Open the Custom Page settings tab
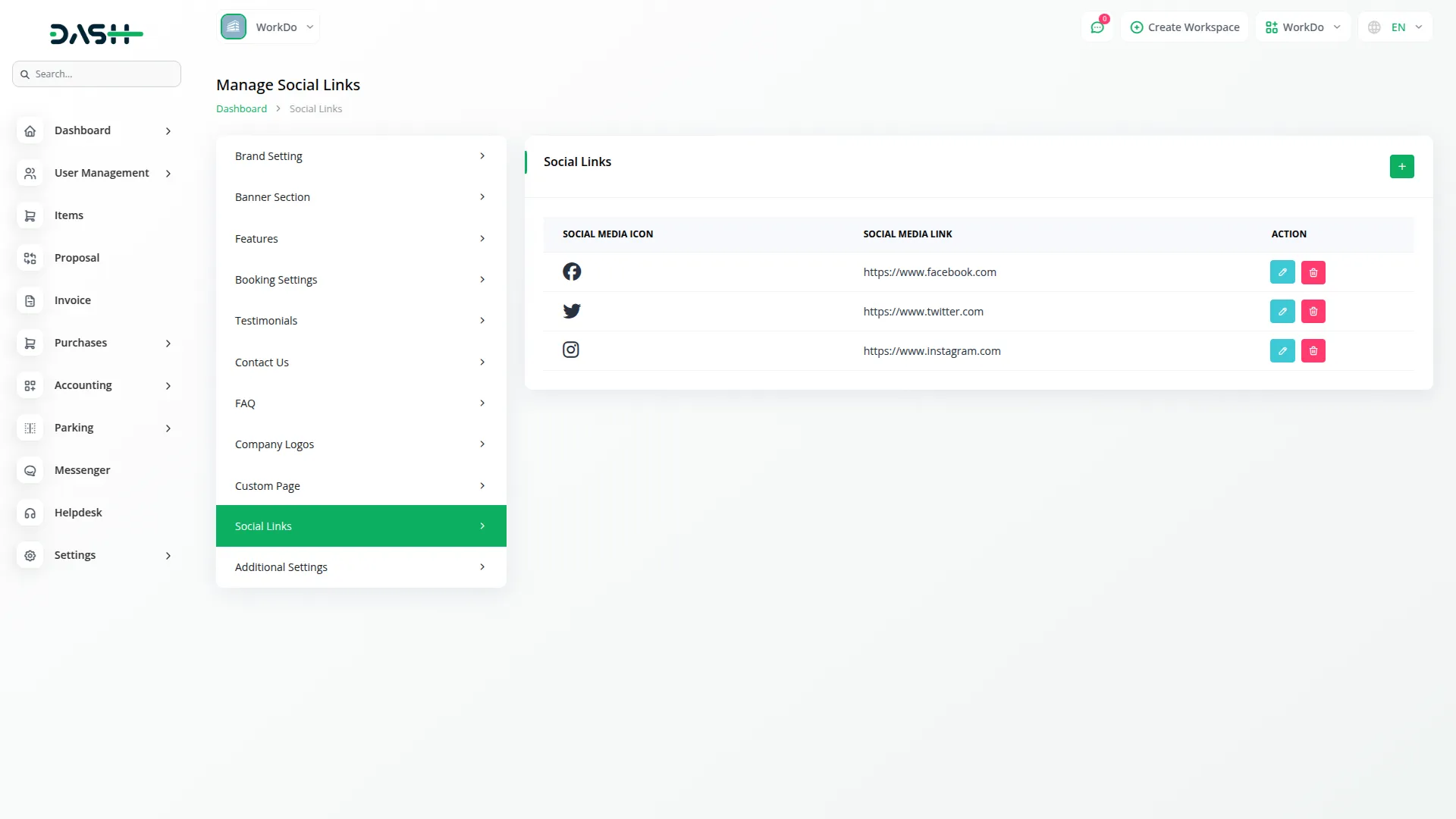 pos(360,486)
